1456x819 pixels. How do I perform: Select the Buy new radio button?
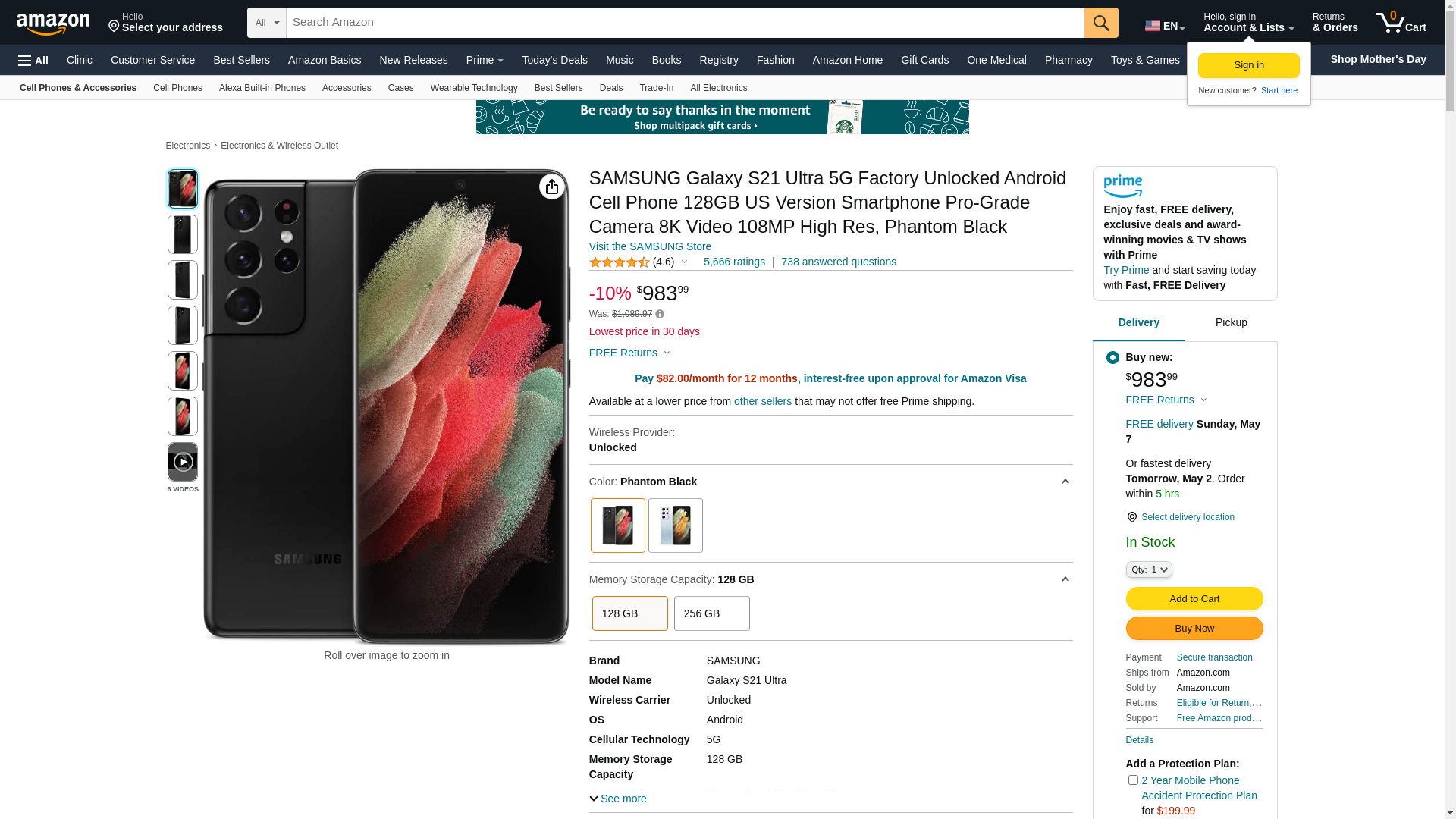click(x=1112, y=357)
